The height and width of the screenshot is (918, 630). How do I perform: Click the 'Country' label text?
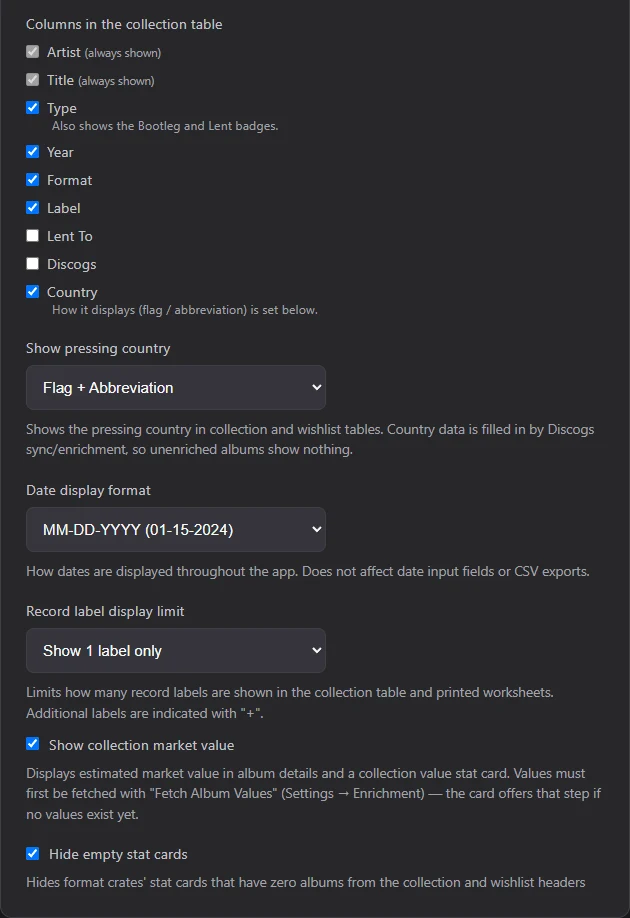click(x=72, y=292)
